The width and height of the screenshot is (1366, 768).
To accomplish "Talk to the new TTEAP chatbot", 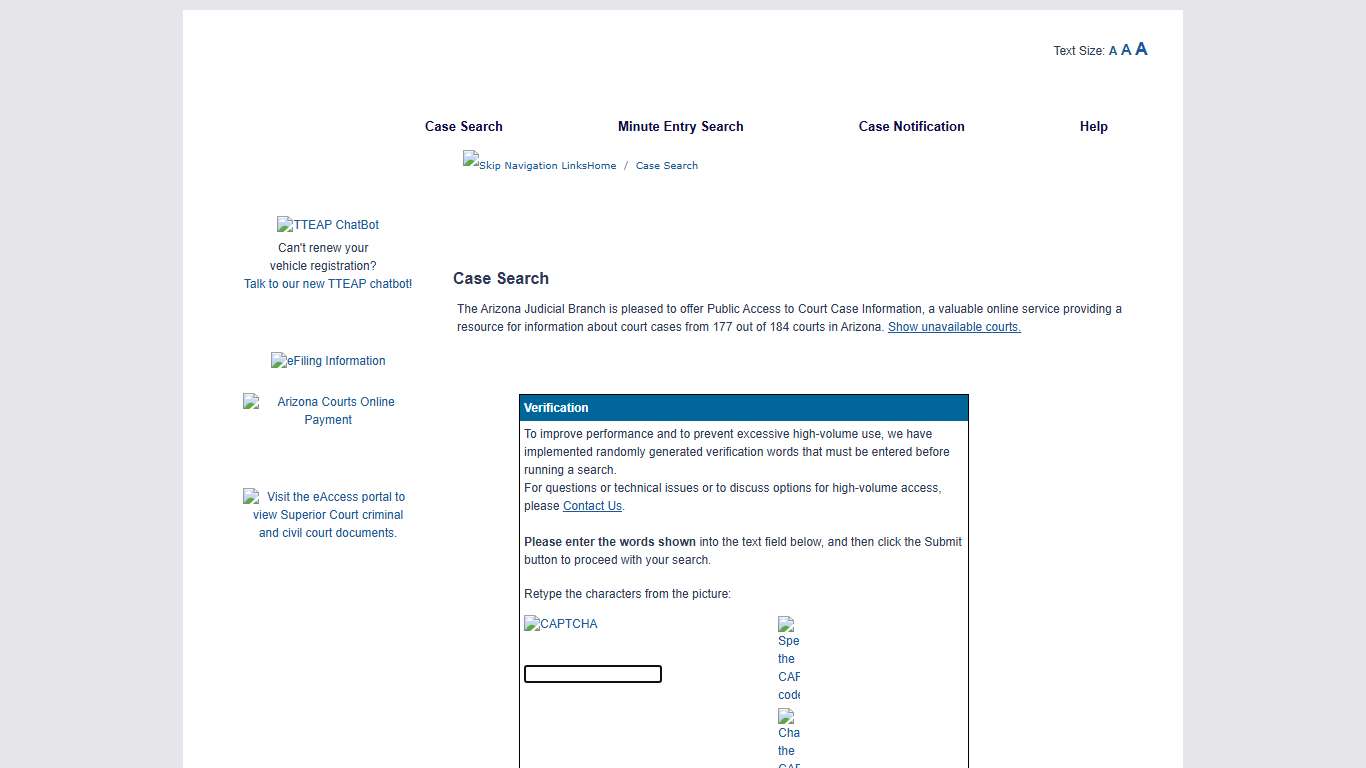I will coord(328,283).
